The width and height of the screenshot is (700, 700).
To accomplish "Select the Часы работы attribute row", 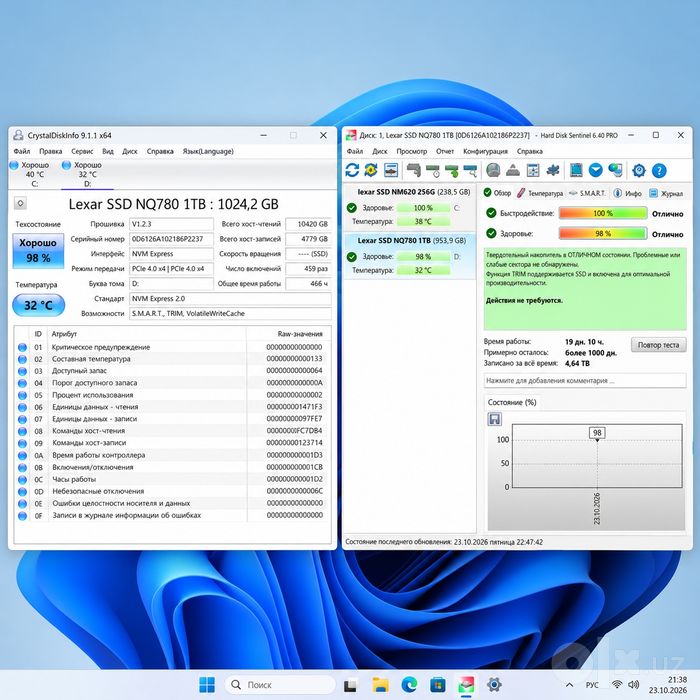I will tap(174, 479).
